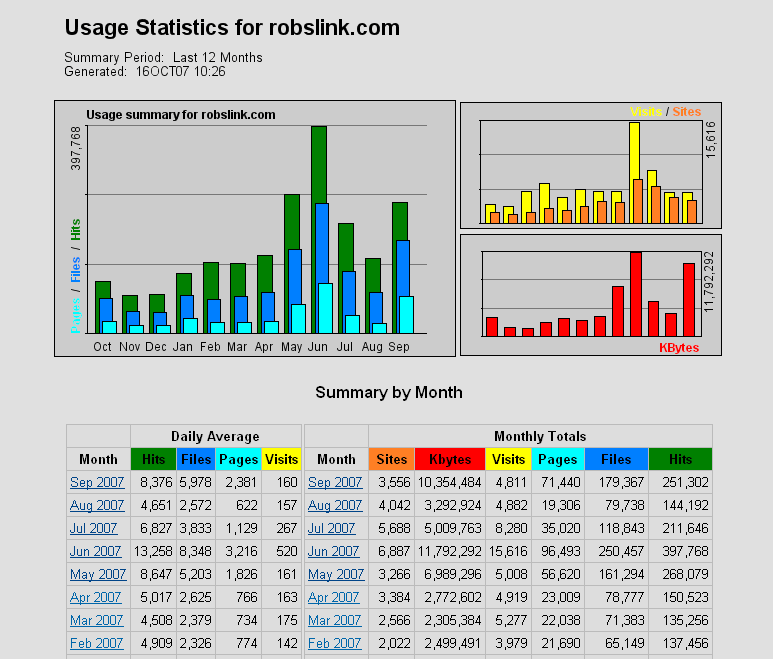Click the Usage summary for robslink.com chart title
Screen dimensions: 773x659
coord(181,115)
